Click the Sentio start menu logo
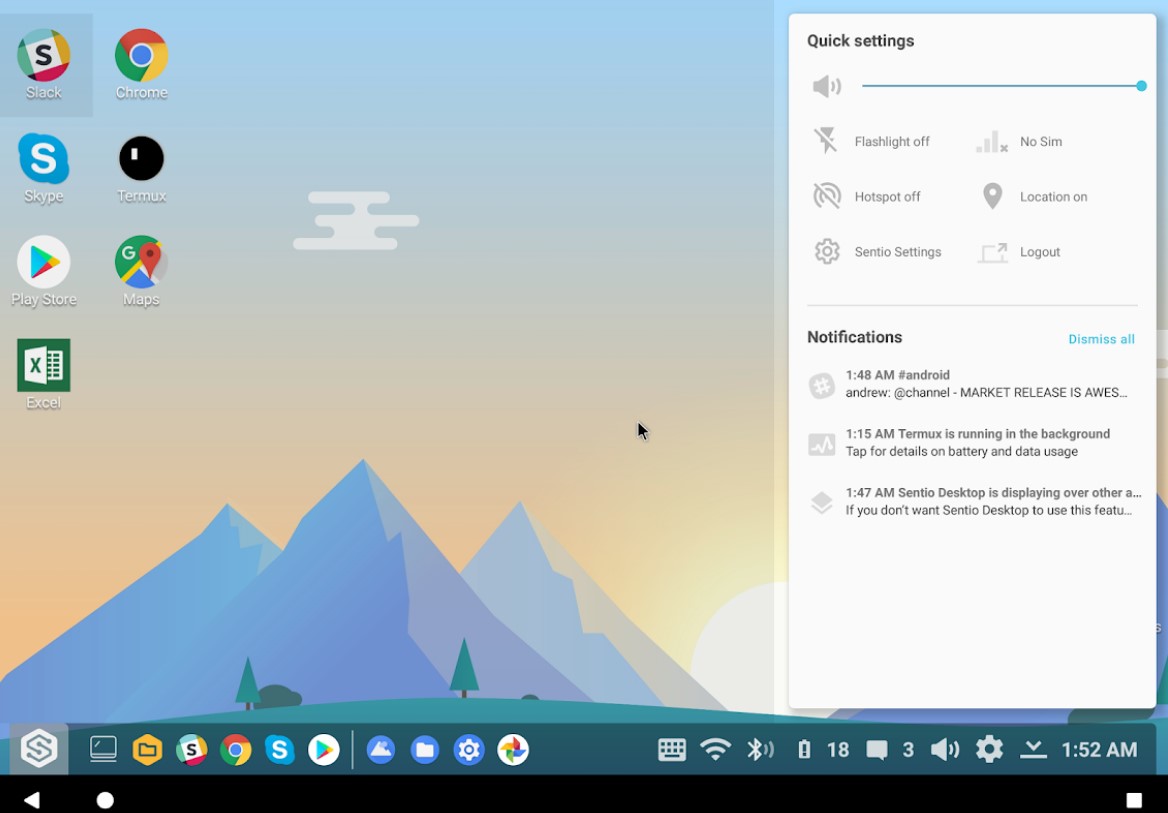 coord(39,748)
